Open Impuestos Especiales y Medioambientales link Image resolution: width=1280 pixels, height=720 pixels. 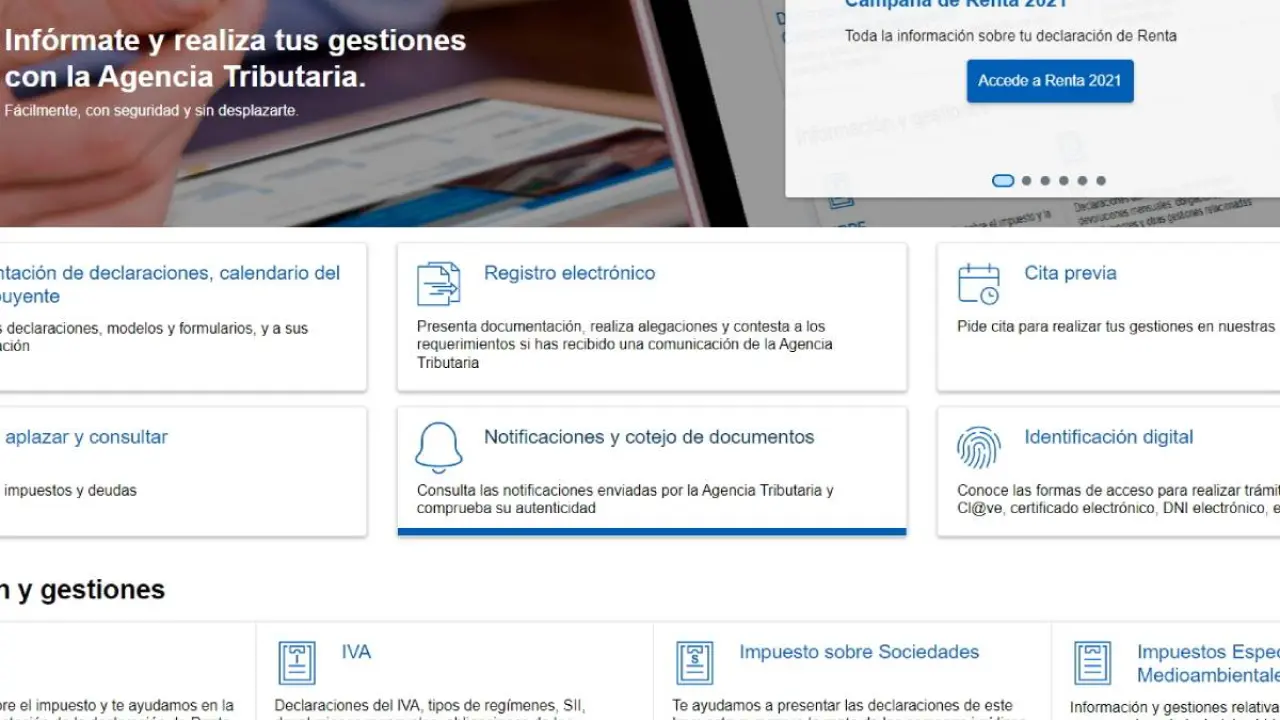pyautogui.click(x=1207, y=663)
